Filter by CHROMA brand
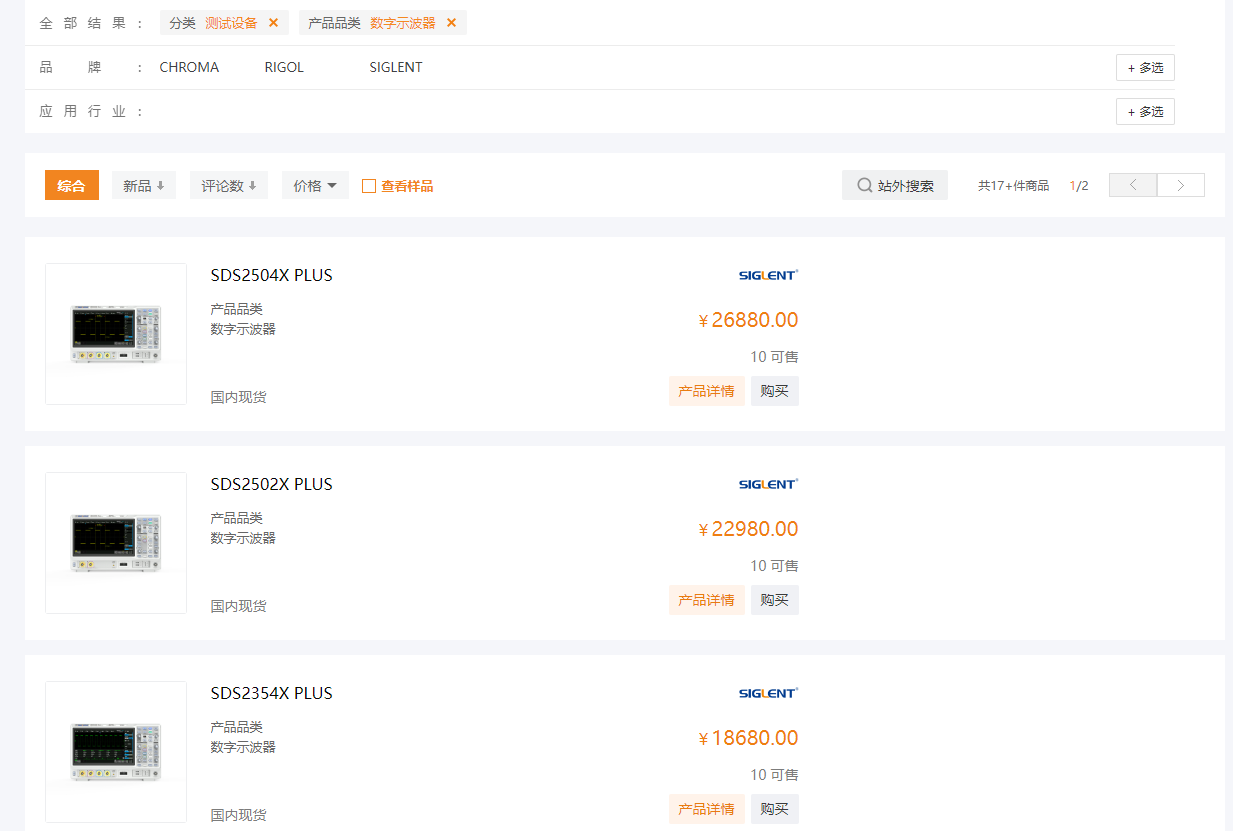The image size is (1233, 831). tap(189, 68)
